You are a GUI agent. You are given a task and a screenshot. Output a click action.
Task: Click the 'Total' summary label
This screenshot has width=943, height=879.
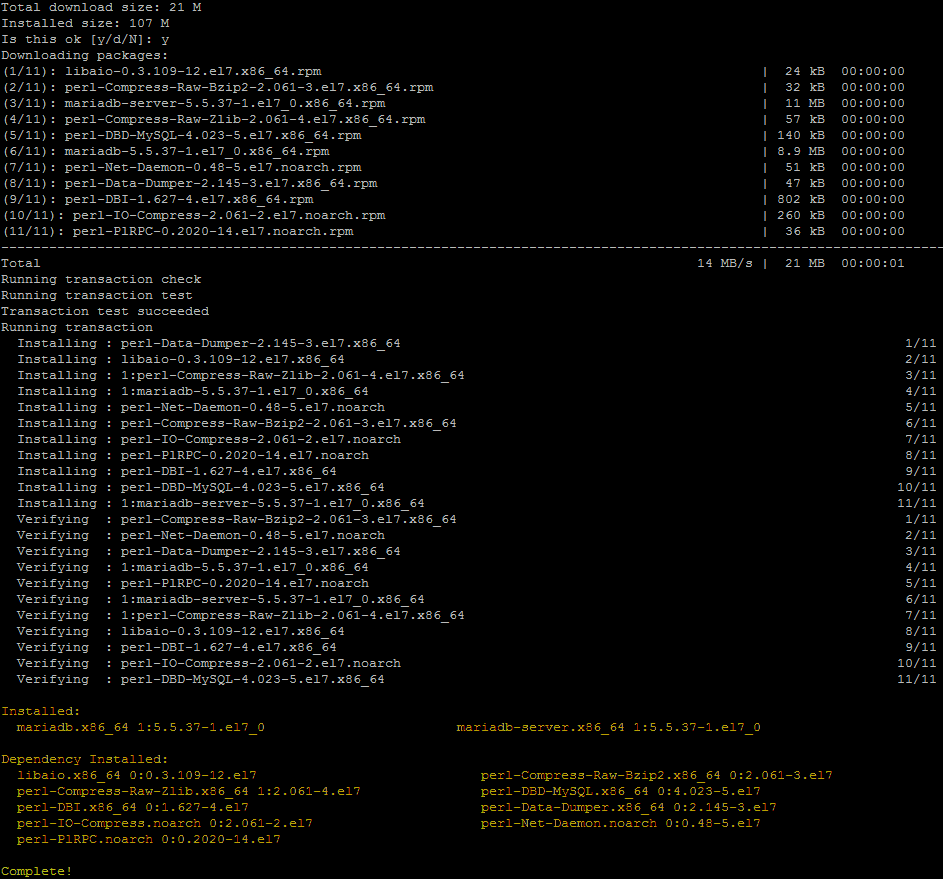click(x=21, y=263)
